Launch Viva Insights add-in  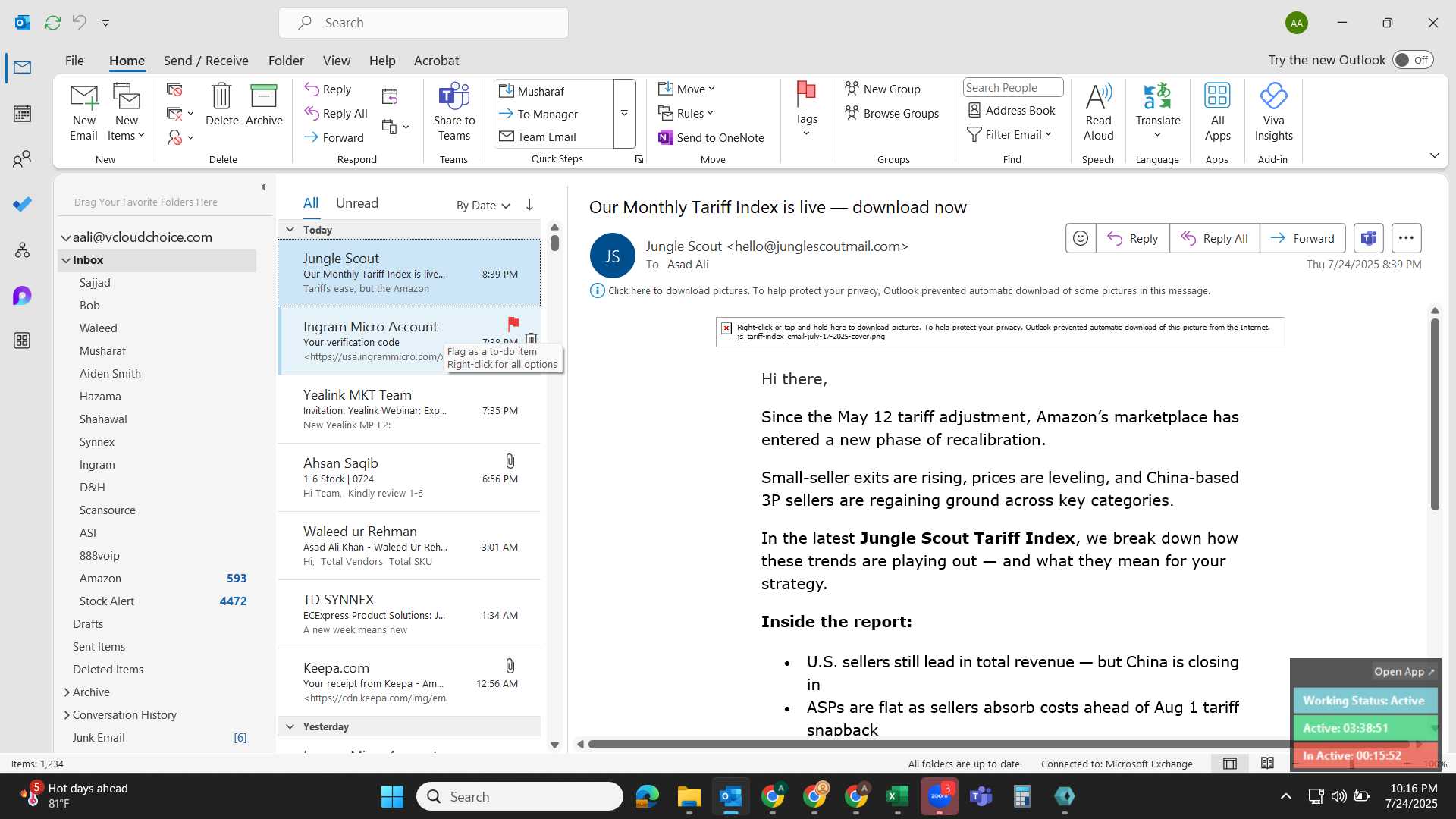tap(1273, 112)
